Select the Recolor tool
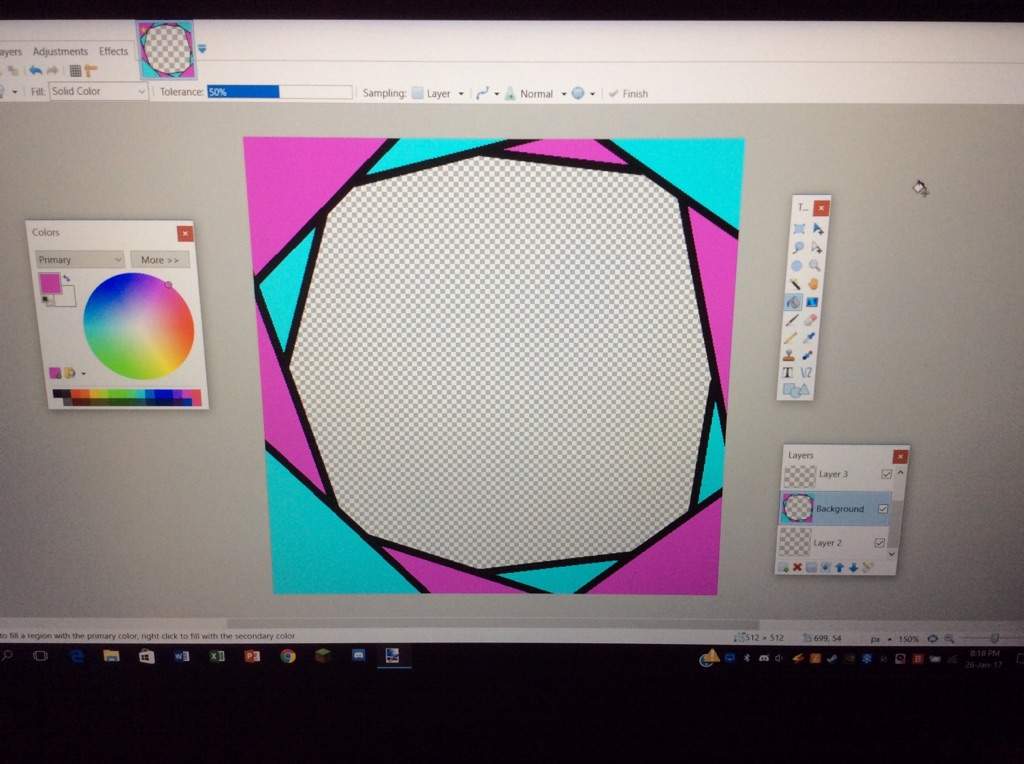The height and width of the screenshot is (764, 1024). (x=807, y=355)
